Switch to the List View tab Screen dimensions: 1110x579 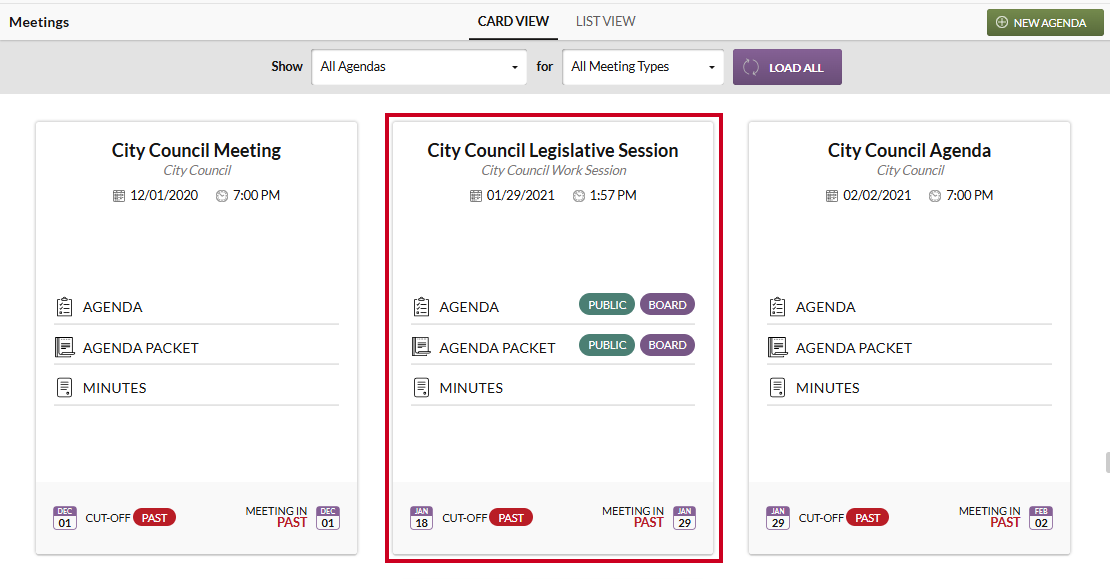pyautogui.click(x=605, y=21)
